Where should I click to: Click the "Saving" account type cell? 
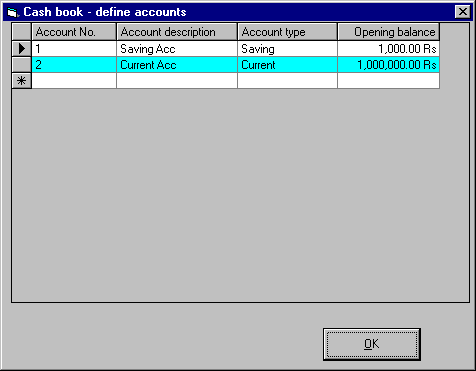pos(287,49)
